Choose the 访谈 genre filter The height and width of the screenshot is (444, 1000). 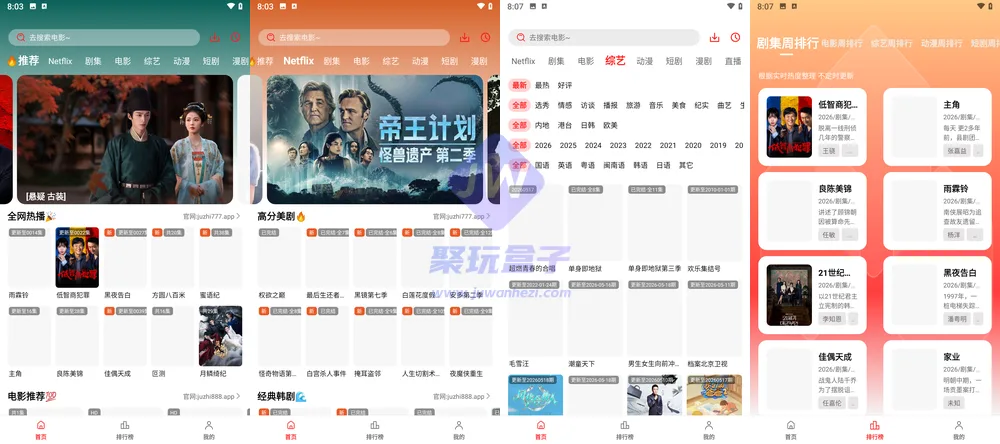(587, 105)
